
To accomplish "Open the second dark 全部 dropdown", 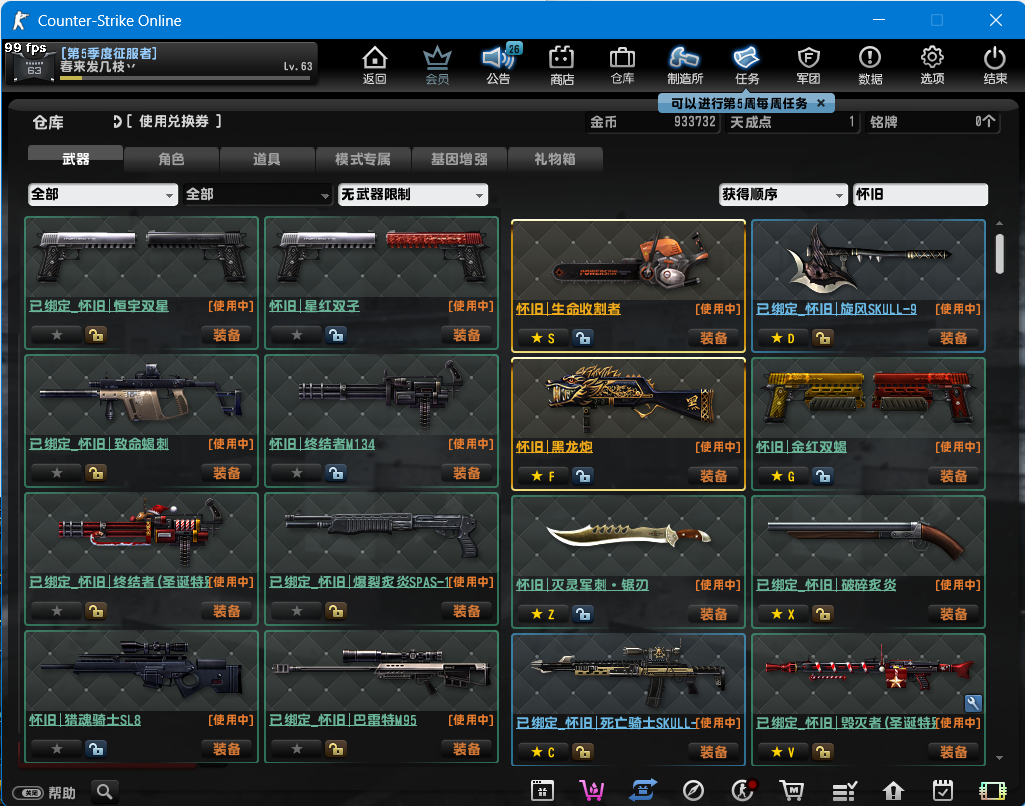I will pos(258,194).
